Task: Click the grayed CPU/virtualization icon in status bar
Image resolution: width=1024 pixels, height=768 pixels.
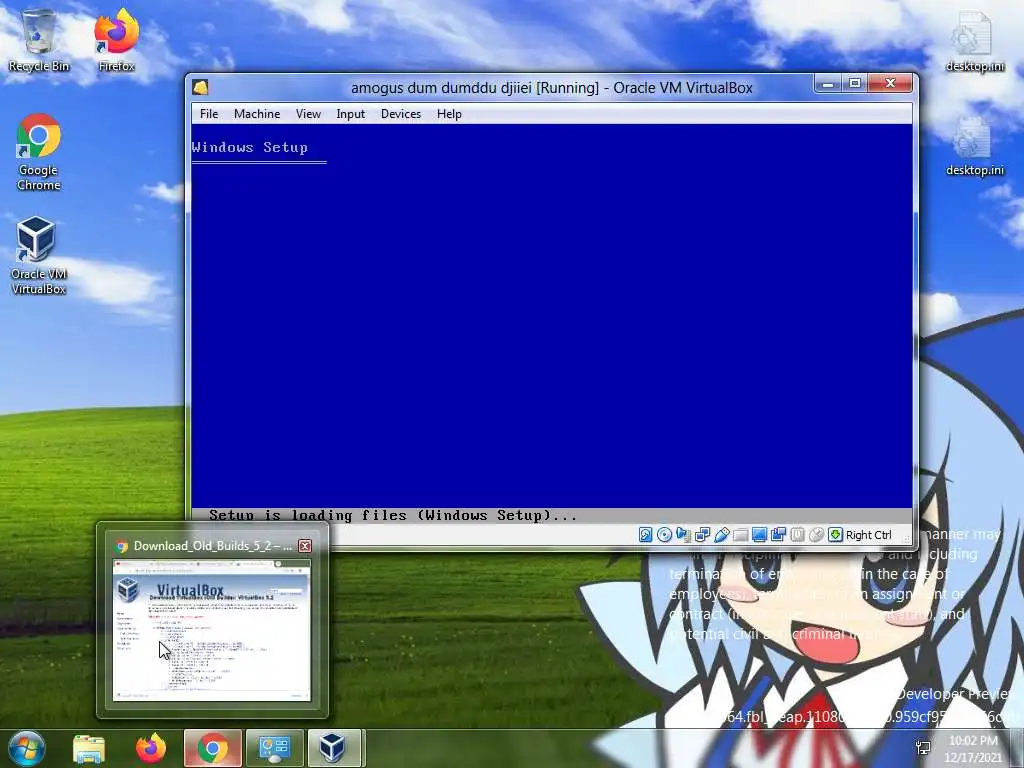Action: coord(797,535)
